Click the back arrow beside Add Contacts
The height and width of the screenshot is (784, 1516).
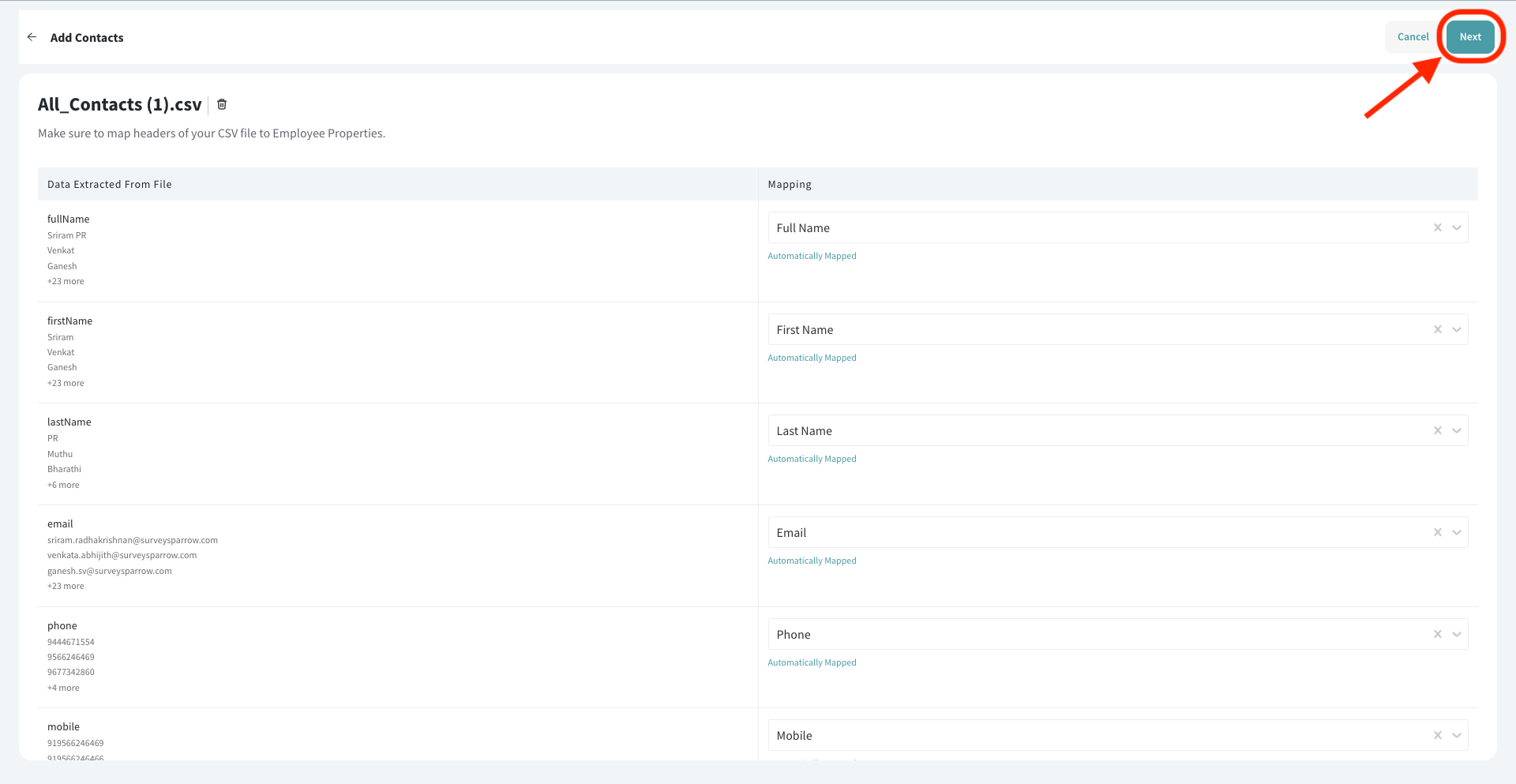[32, 37]
